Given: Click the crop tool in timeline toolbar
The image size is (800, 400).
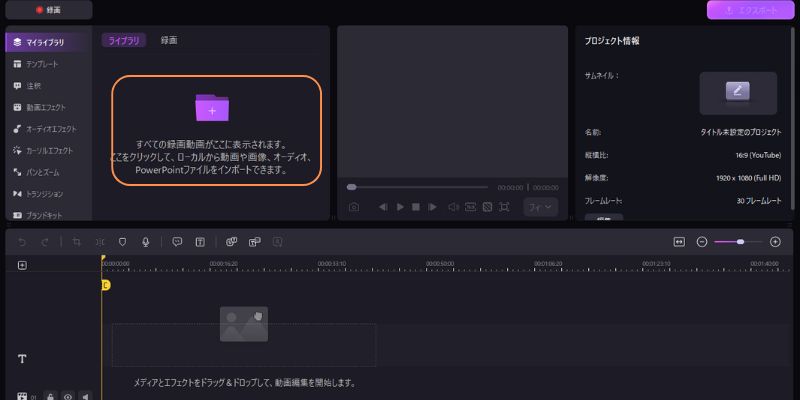Looking at the screenshot, I should (76, 241).
